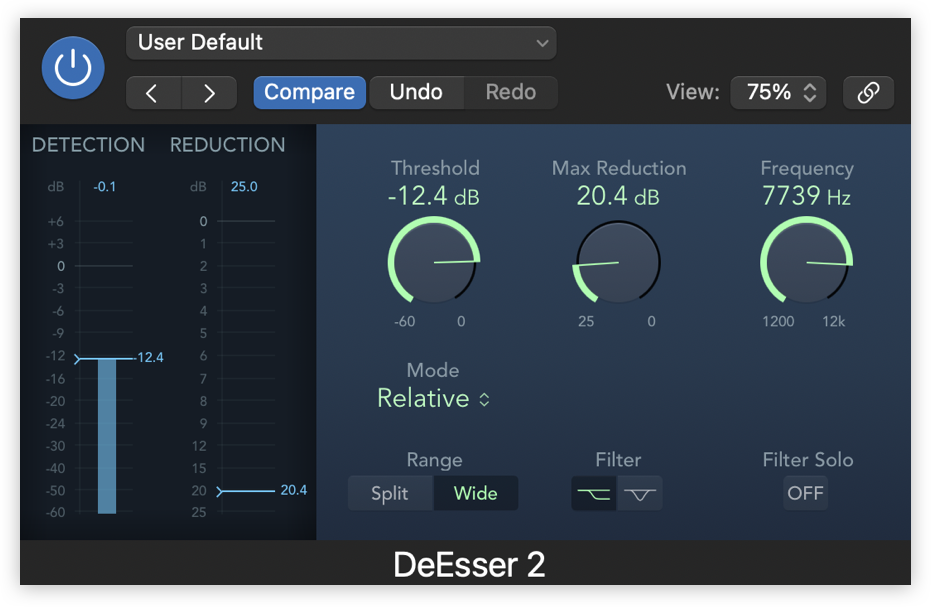
Task: Click the DETECTION meter heading
Action: 88,145
